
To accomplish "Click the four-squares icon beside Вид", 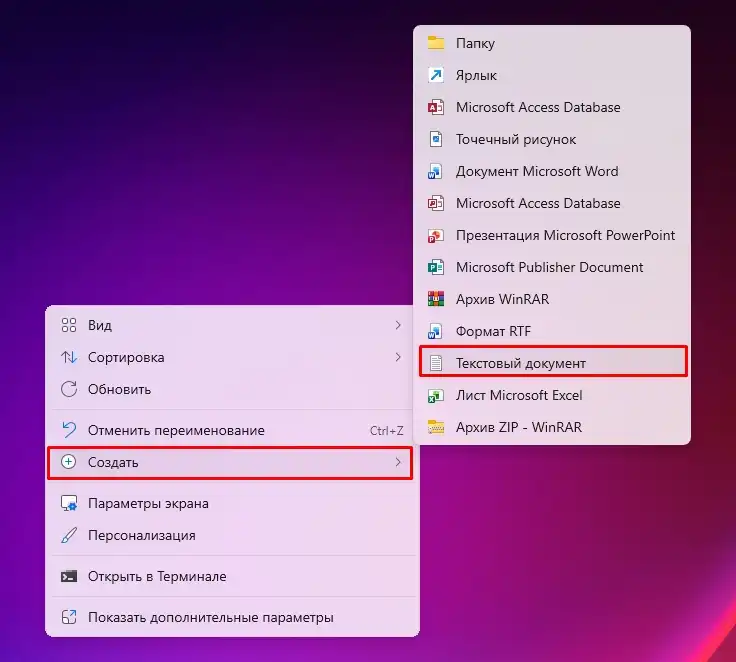I will click(x=69, y=325).
